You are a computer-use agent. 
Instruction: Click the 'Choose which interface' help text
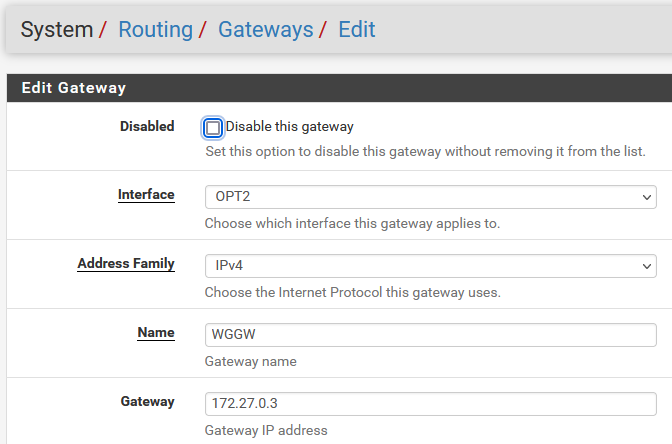point(352,223)
